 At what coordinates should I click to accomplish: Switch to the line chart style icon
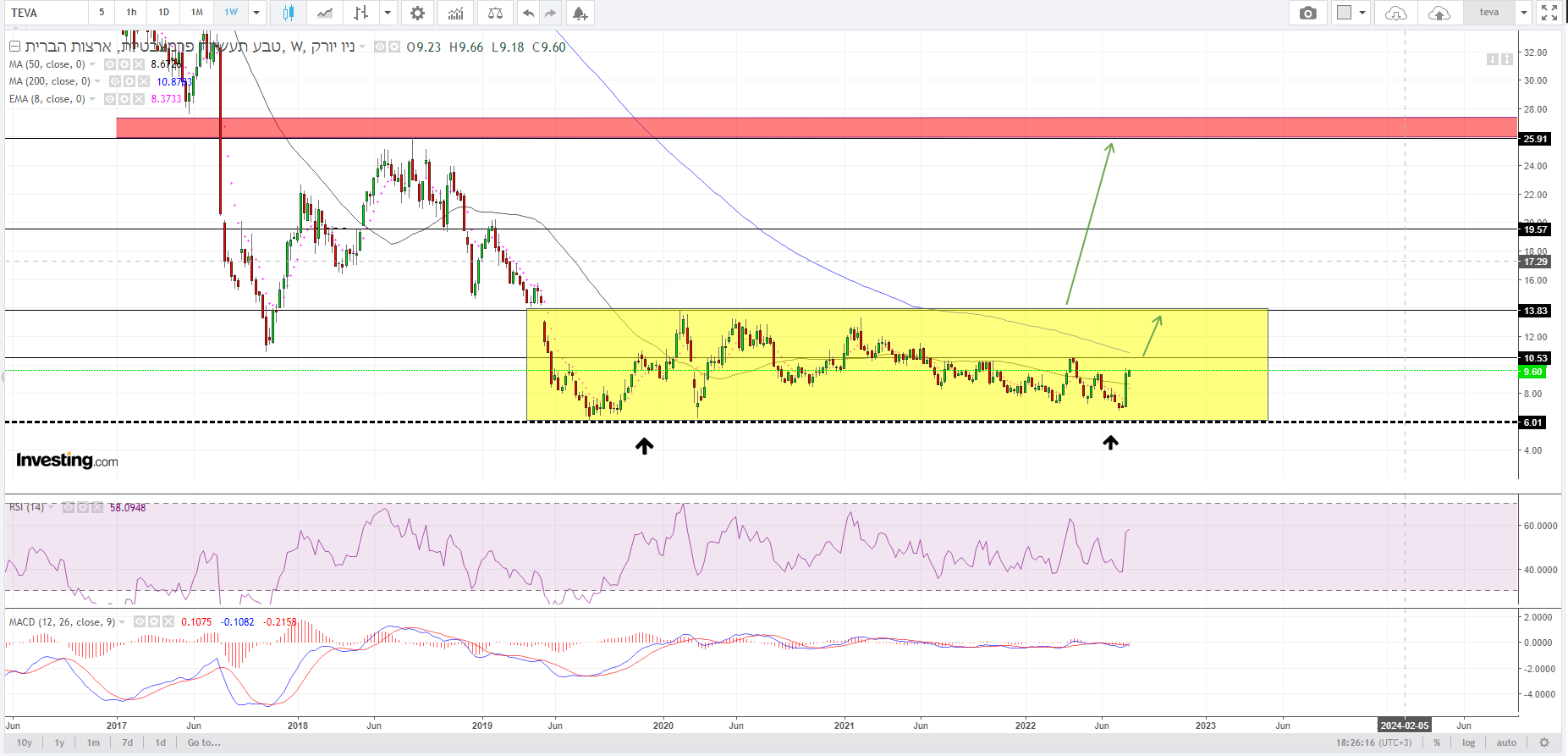click(325, 13)
